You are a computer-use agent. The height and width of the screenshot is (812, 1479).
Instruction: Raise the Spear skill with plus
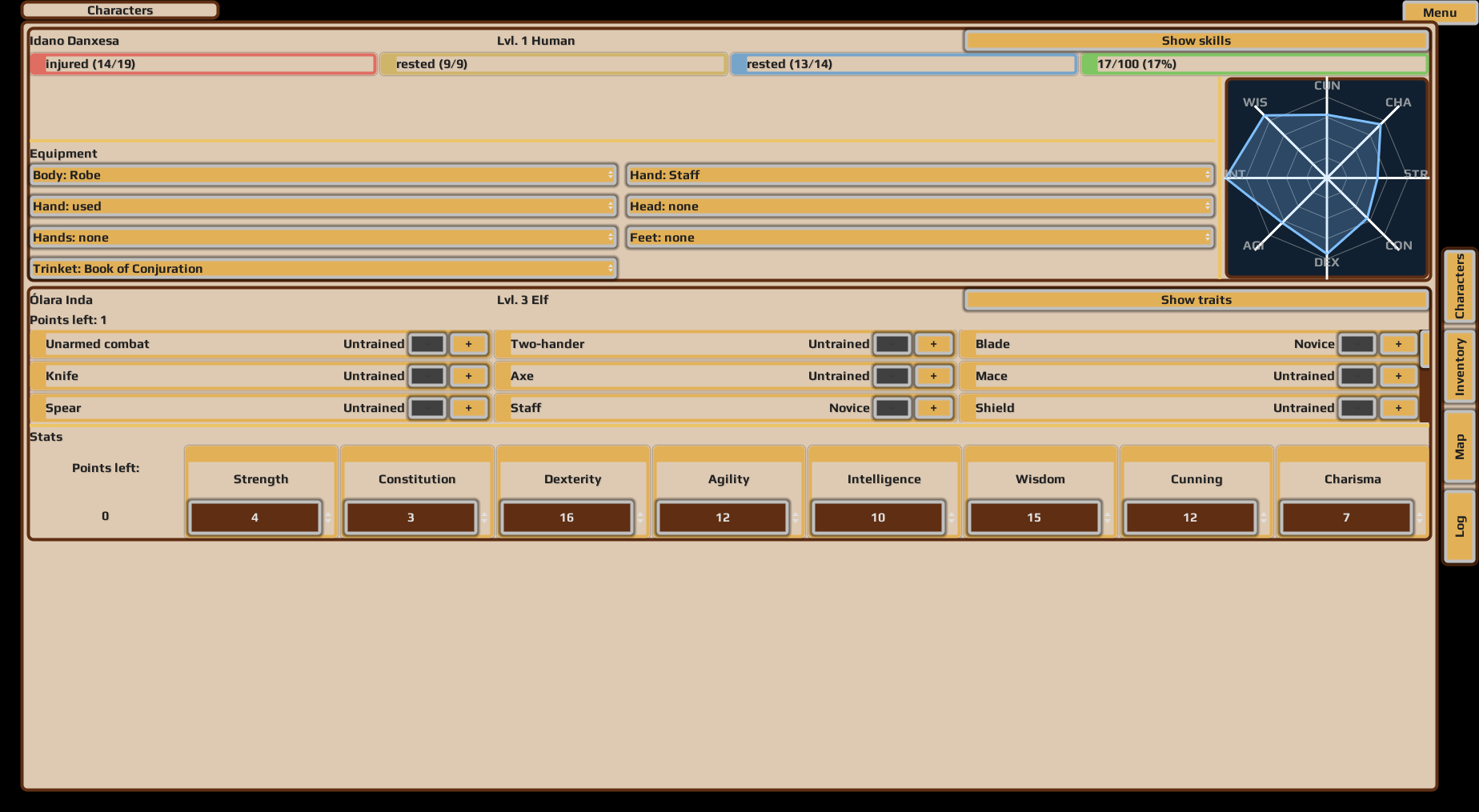[468, 408]
